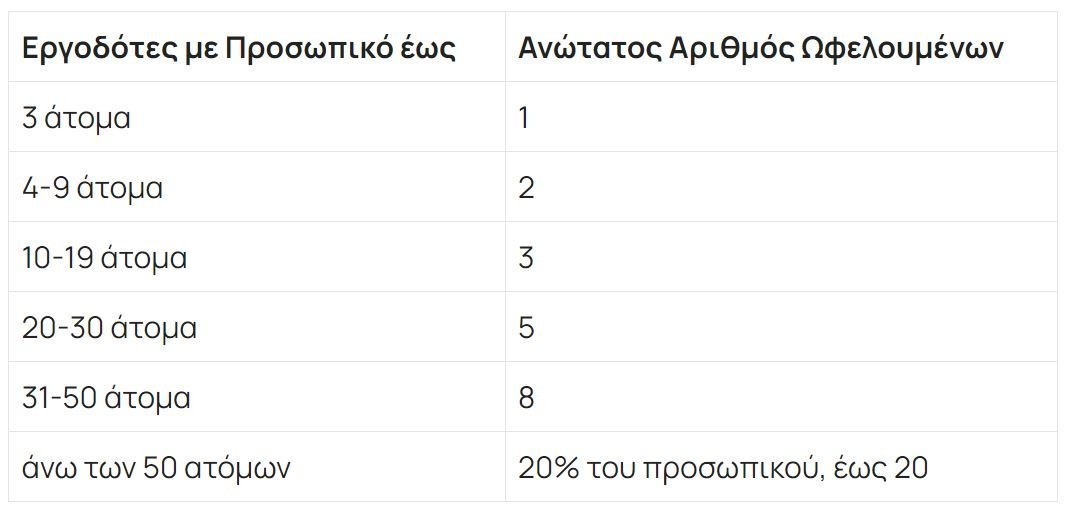The width and height of the screenshot is (1075, 513).
Task: Click the '20% του προσωπικού, έως 20' cell
Action: pyautogui.click(x=722, y=468)
